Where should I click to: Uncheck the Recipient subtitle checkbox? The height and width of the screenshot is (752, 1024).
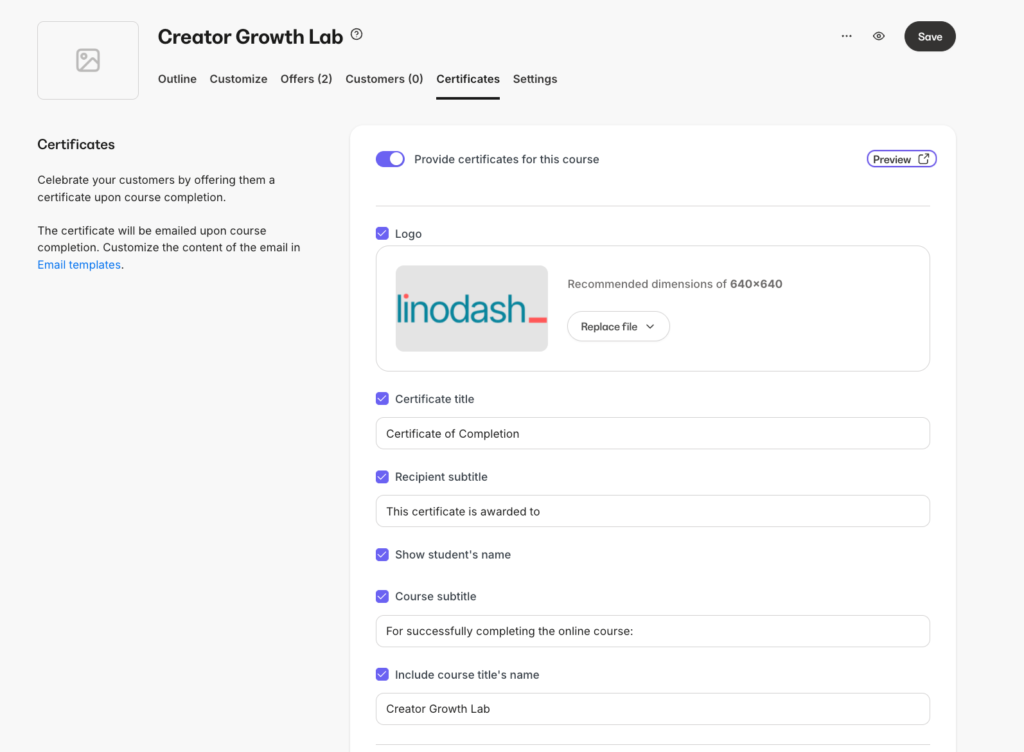(382, 476)
